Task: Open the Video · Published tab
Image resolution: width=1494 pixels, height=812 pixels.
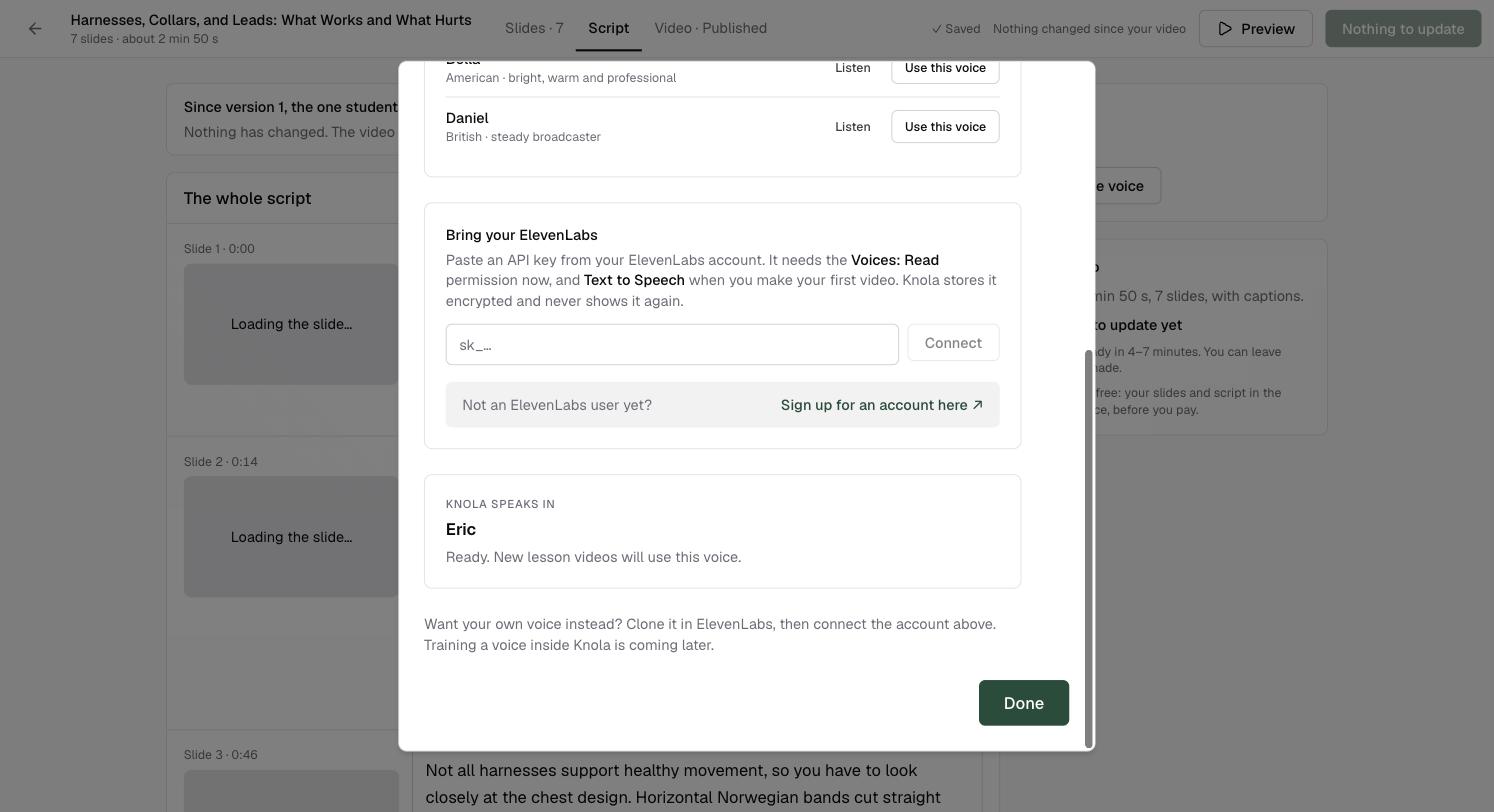Action: click(711, 28)
